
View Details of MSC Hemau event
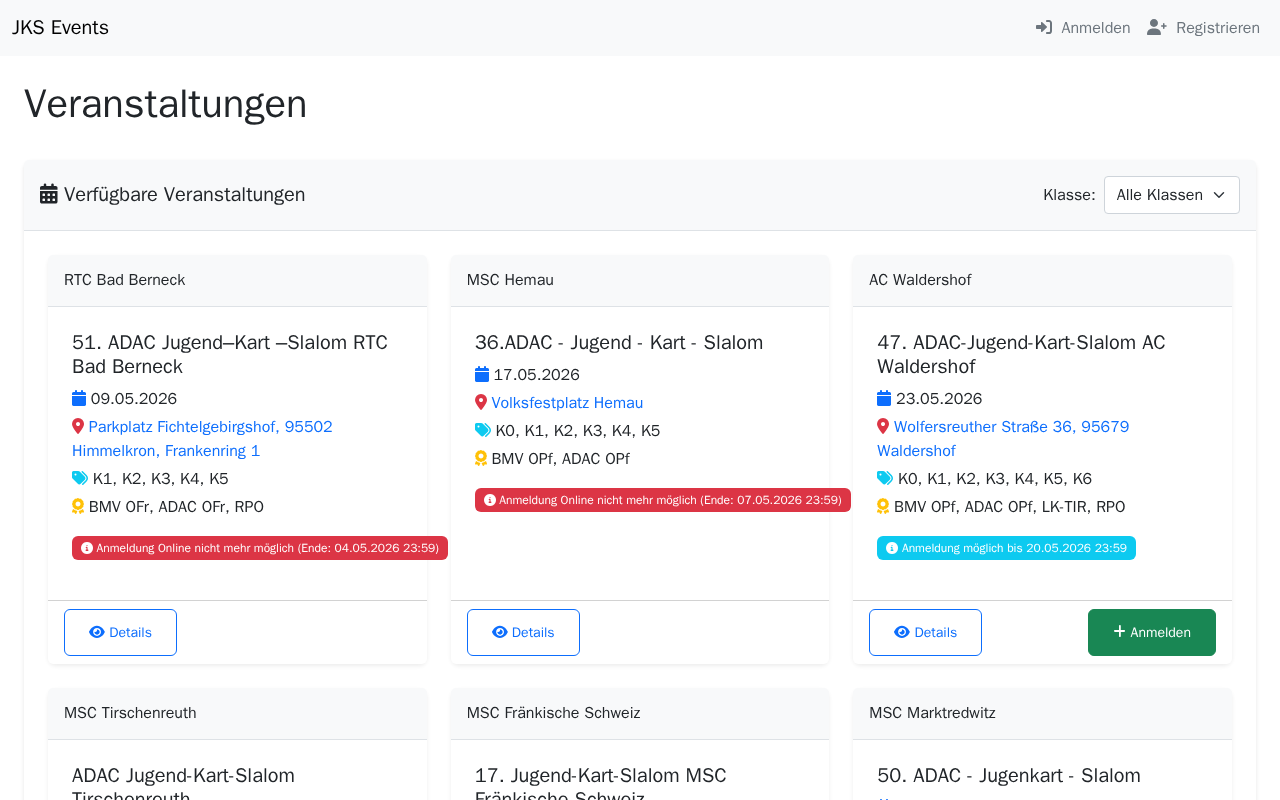[523, 632]
